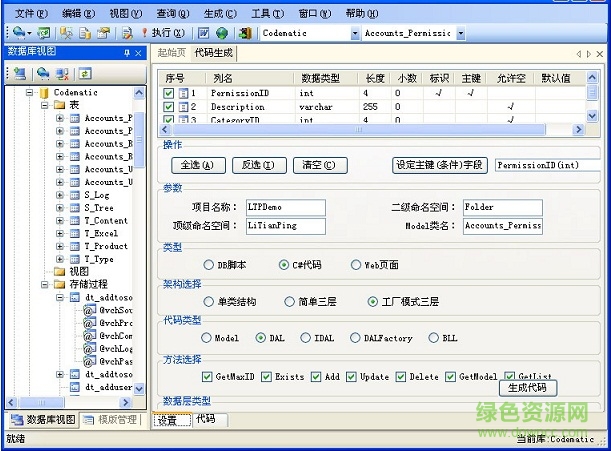Viewport: 611px width, 451px height.
Task: Select the BLL code type radio button
Action: (x=433, y=338)
